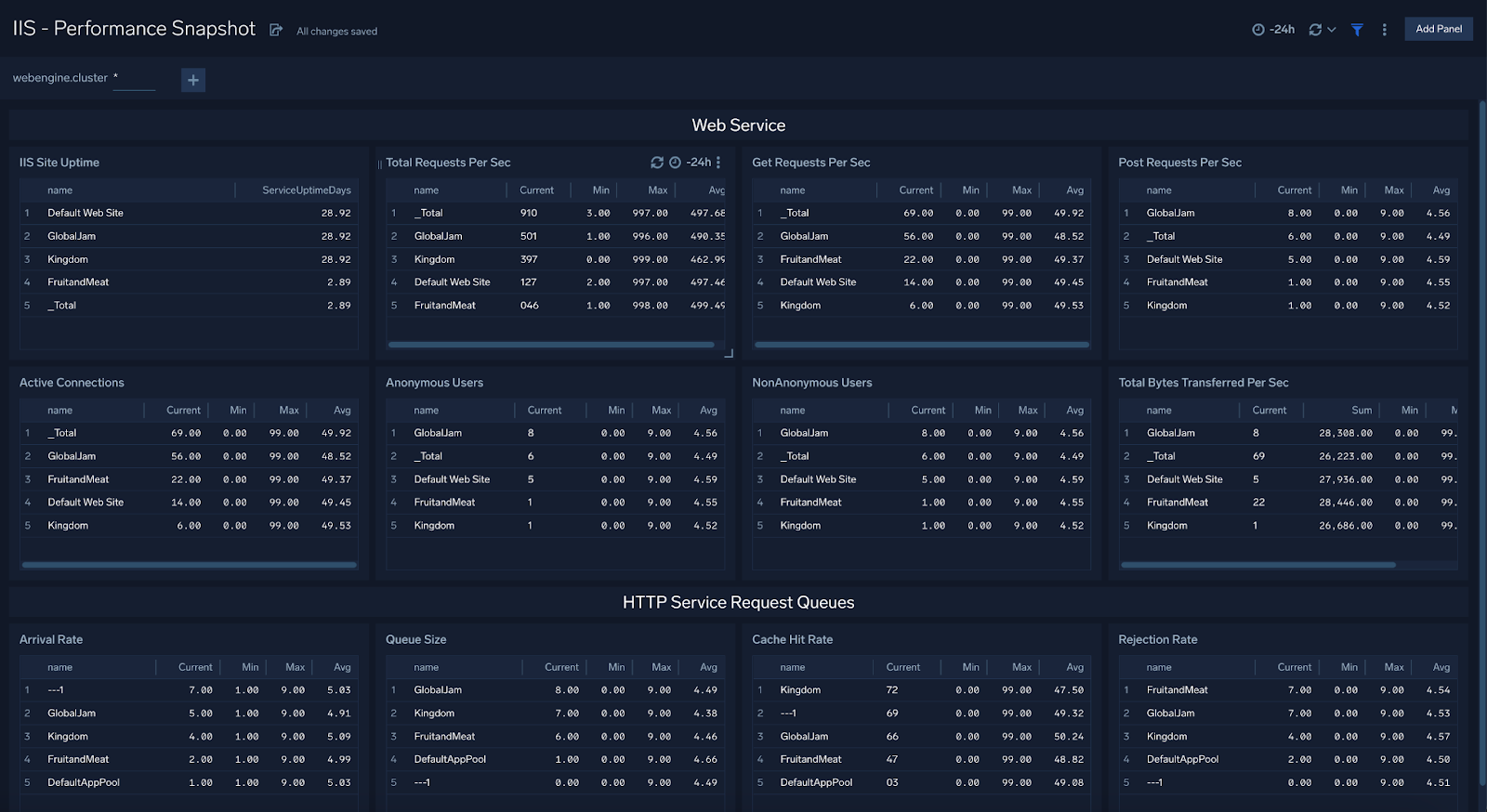This screenshot has height=812, width=1487.
Task: Click the All changes saved status text
Action: click(x=336, y=32)
